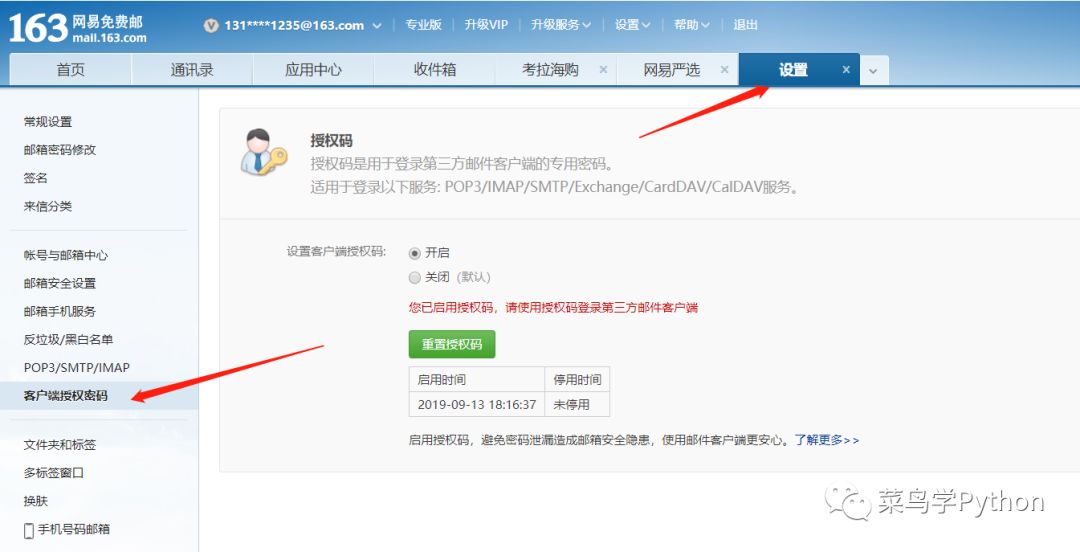Open the 网易严选 tab
This screenshot has height=552, width=1080.
[672, 70]
